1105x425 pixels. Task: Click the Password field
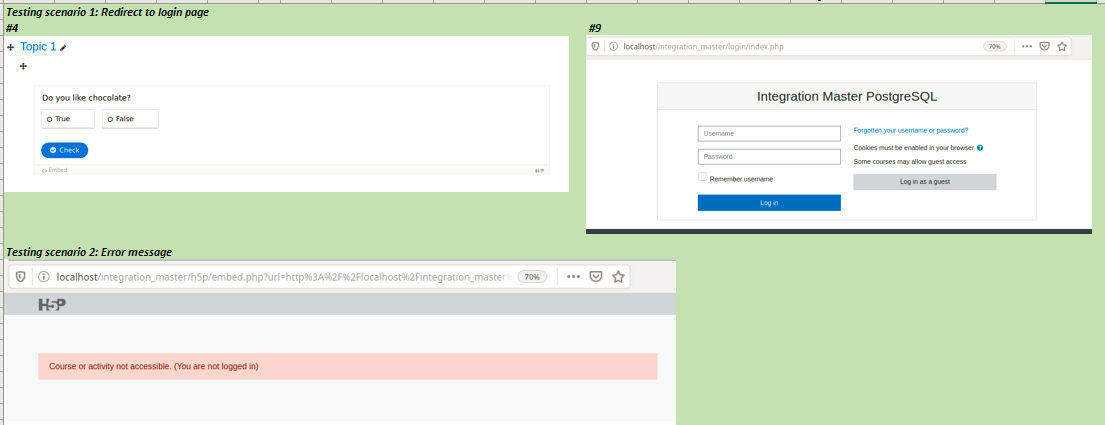tap(769, 156)
